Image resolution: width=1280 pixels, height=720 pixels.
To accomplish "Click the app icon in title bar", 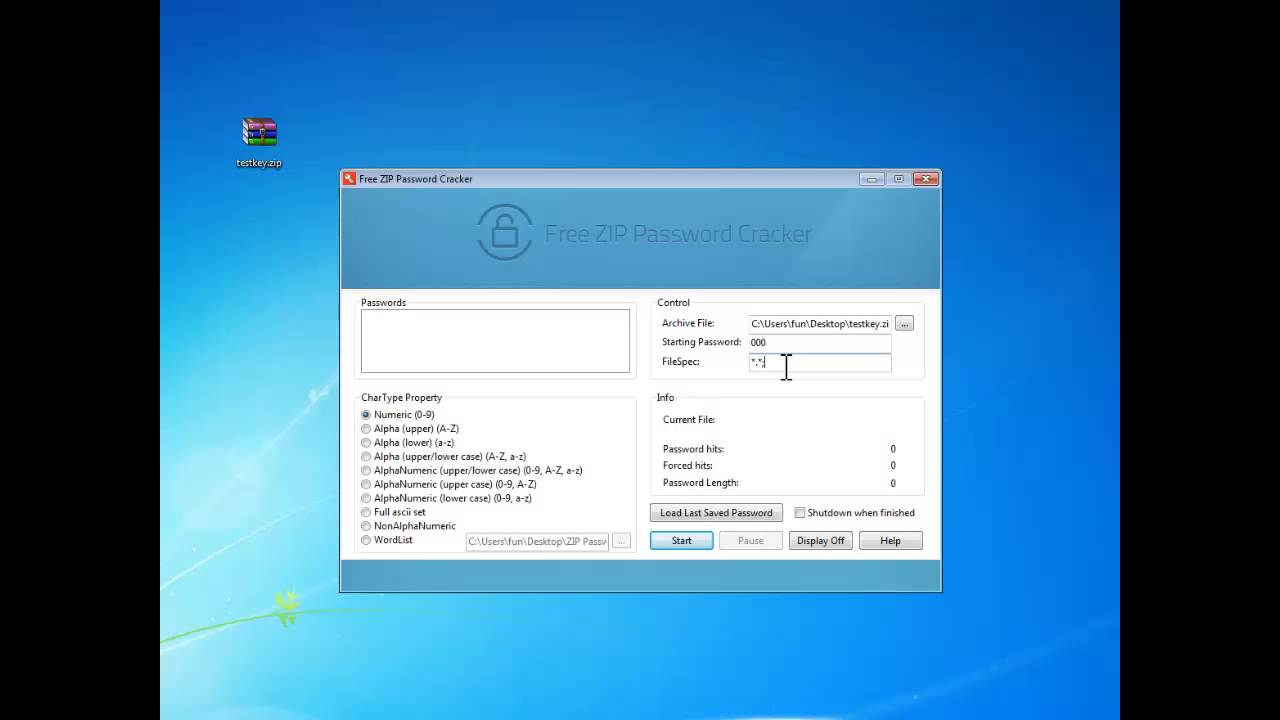I will click(x=349, y=179).
